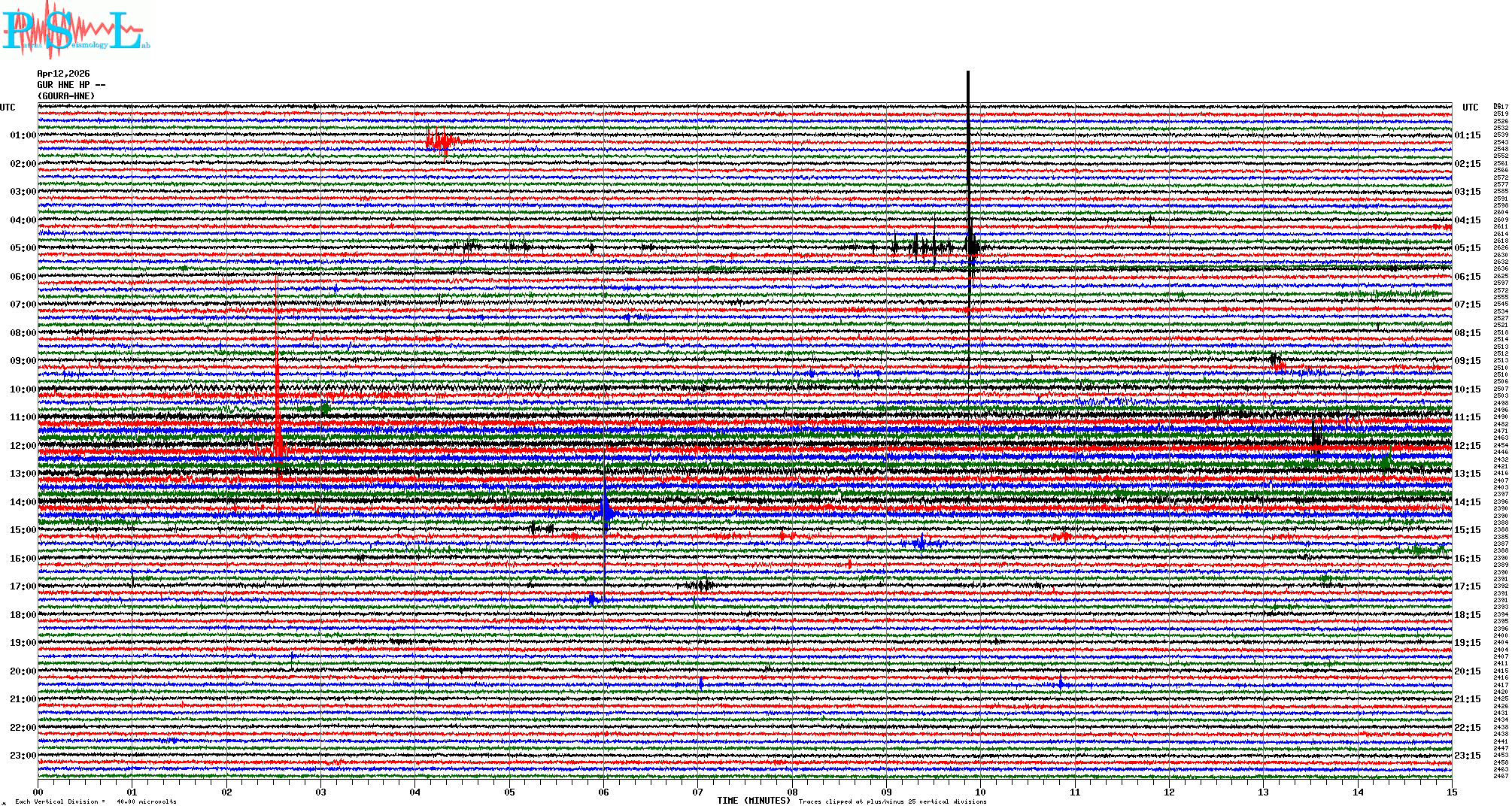The image size is (1512, 812).
Task: Click the TIME (MINUTES) axis title
Action: 754,801
